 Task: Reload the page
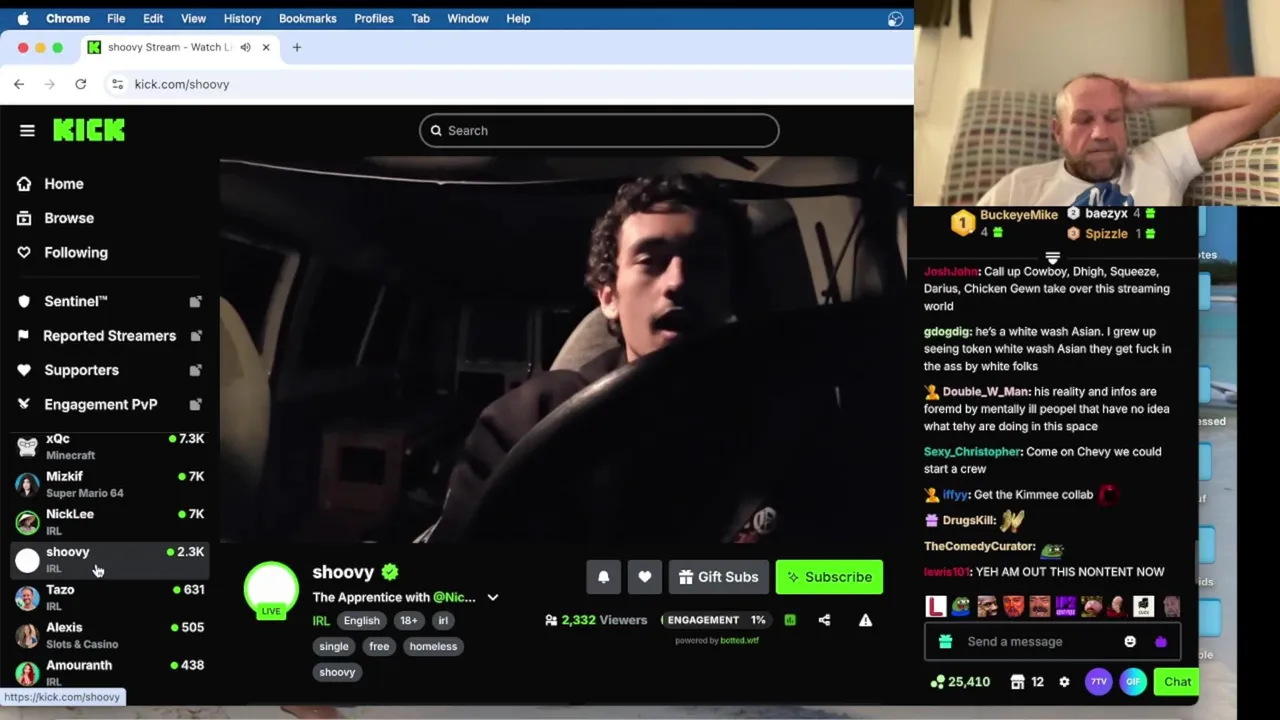click(81, 84)
